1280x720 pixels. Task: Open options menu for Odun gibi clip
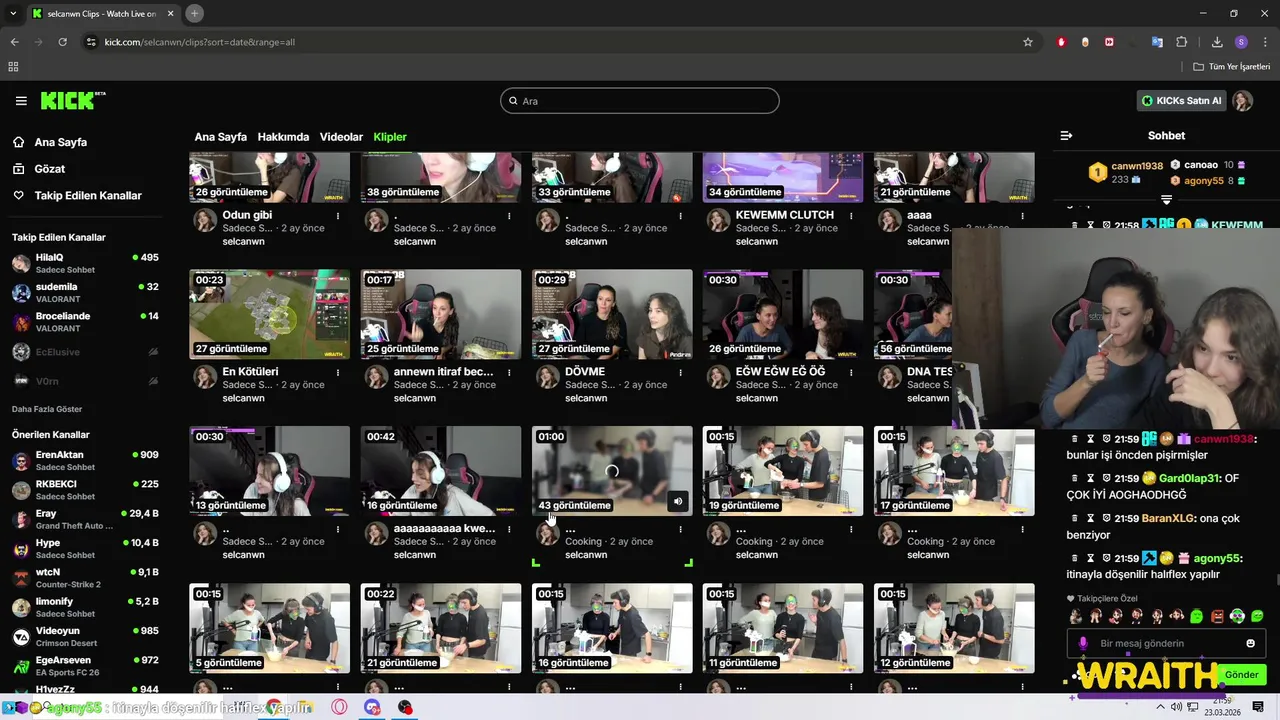point(338,215)
